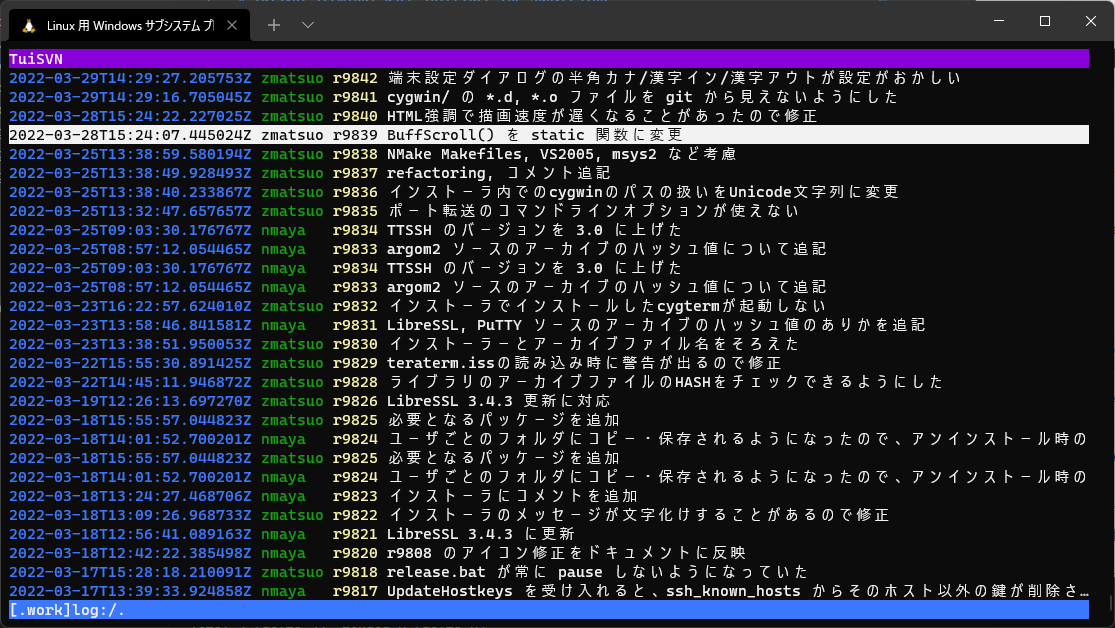Click the Linux penguin icon on the tab
The height and width of the screenshot is (628, 1115).
click(28, 26)
